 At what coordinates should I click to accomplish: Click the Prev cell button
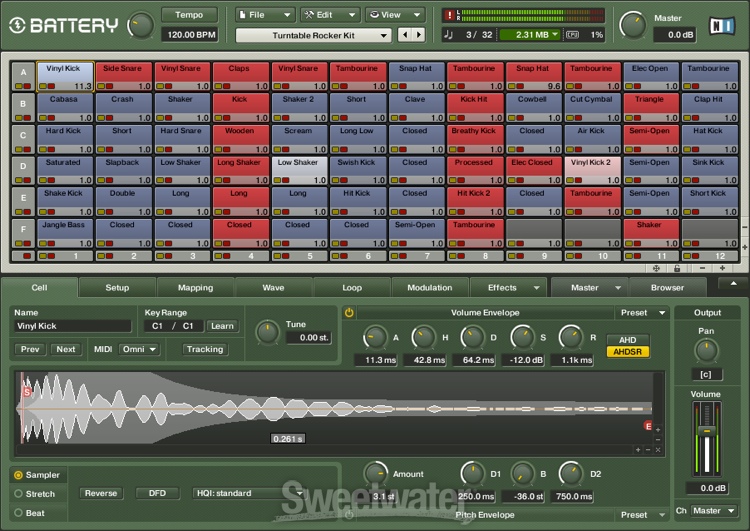point(30,349)
